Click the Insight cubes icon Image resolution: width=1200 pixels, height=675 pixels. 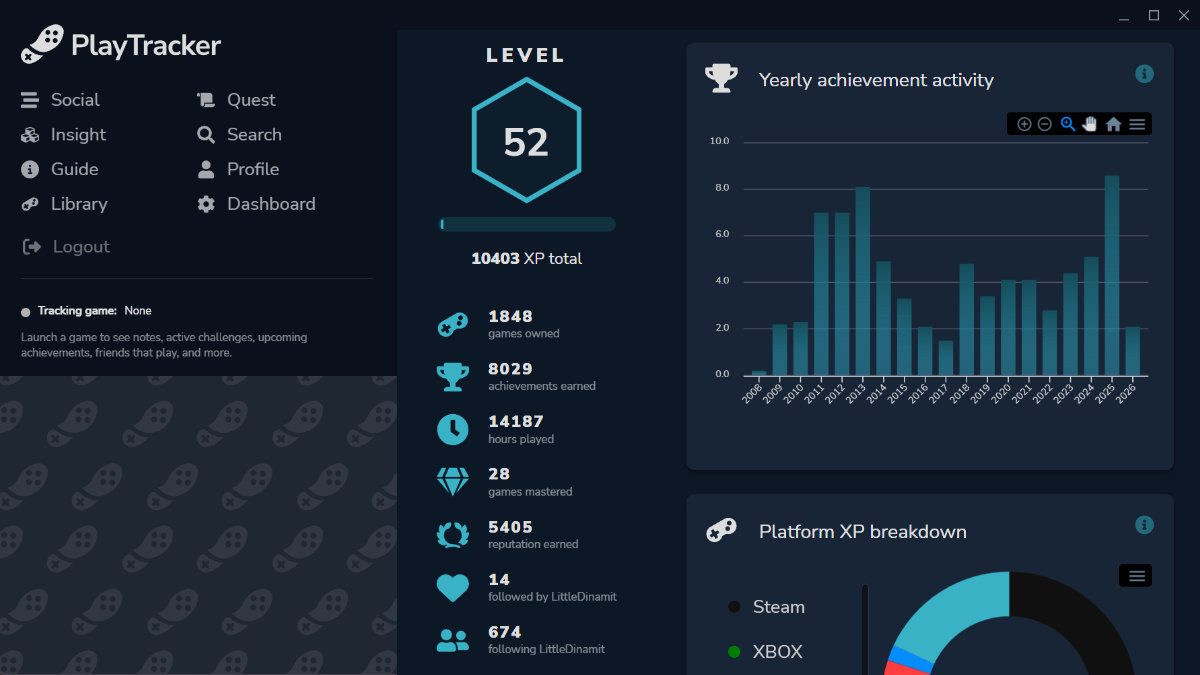click(x=30, y=135)
